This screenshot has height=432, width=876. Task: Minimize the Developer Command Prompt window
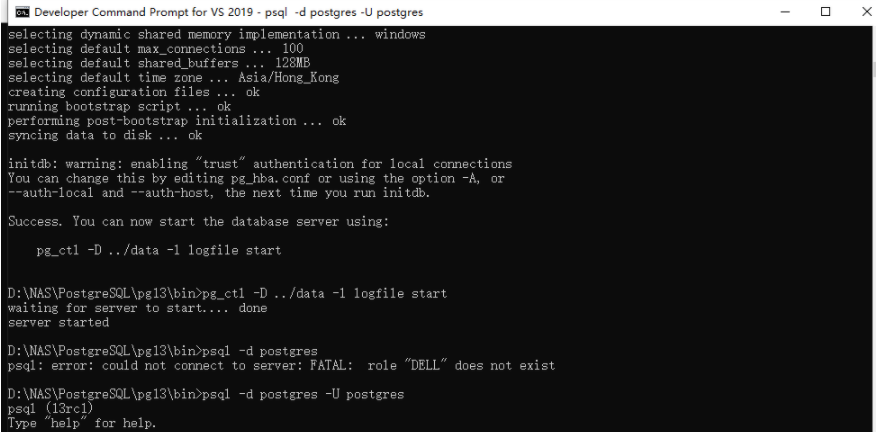pos(785,12)
